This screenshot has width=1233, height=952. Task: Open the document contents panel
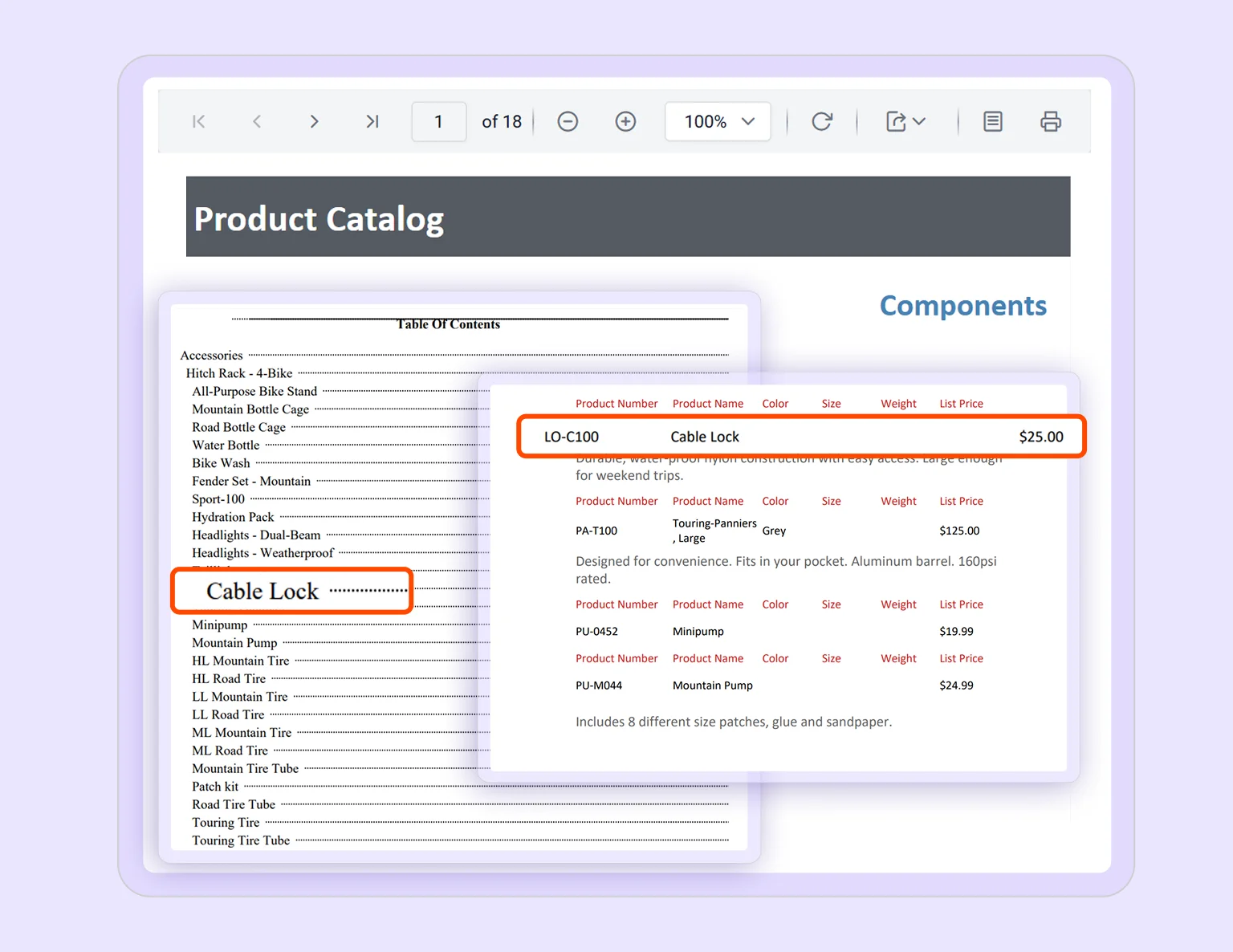tap(992, 121)
